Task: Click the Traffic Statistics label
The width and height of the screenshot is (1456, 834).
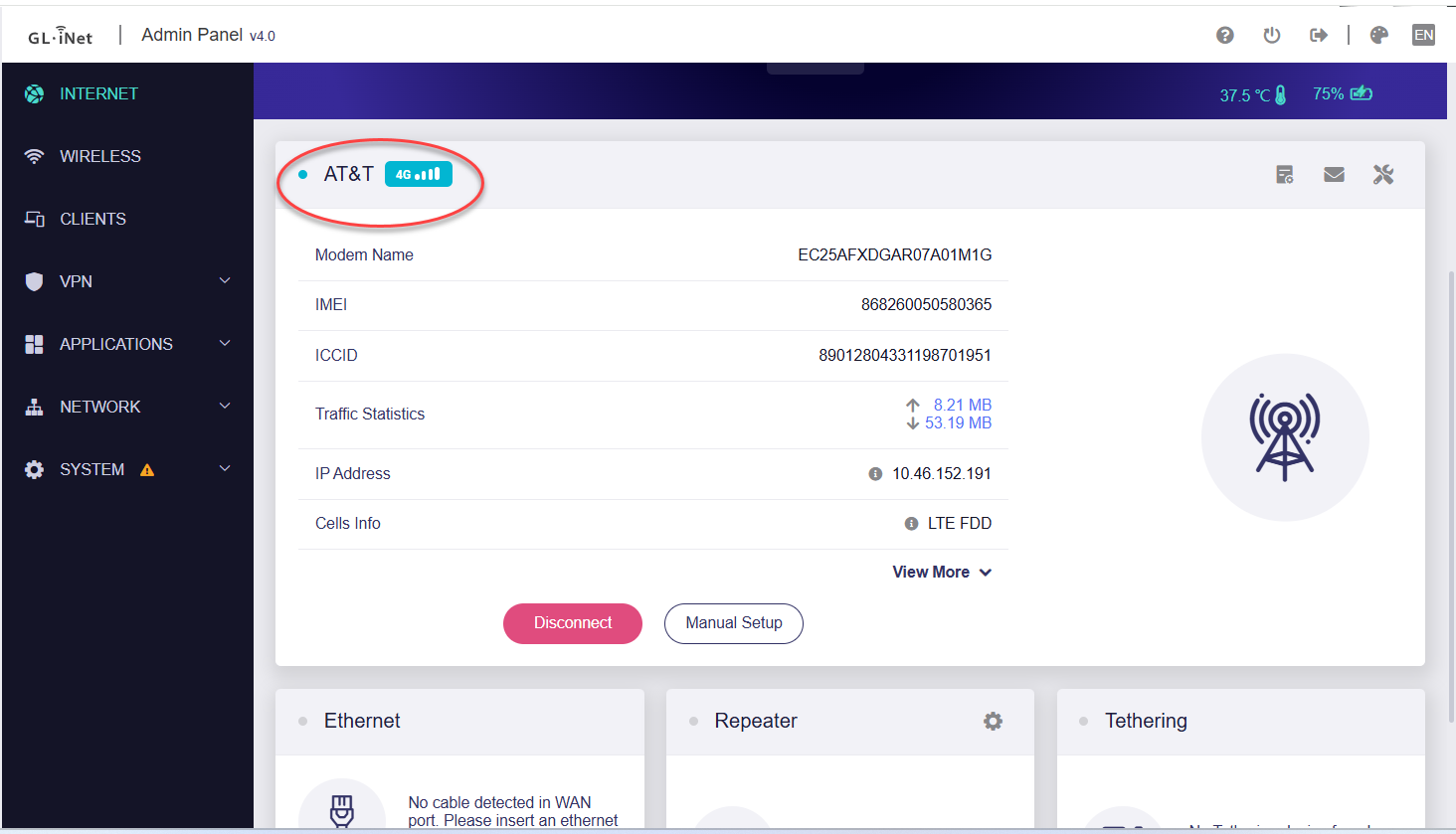Action: pos(370,415)
